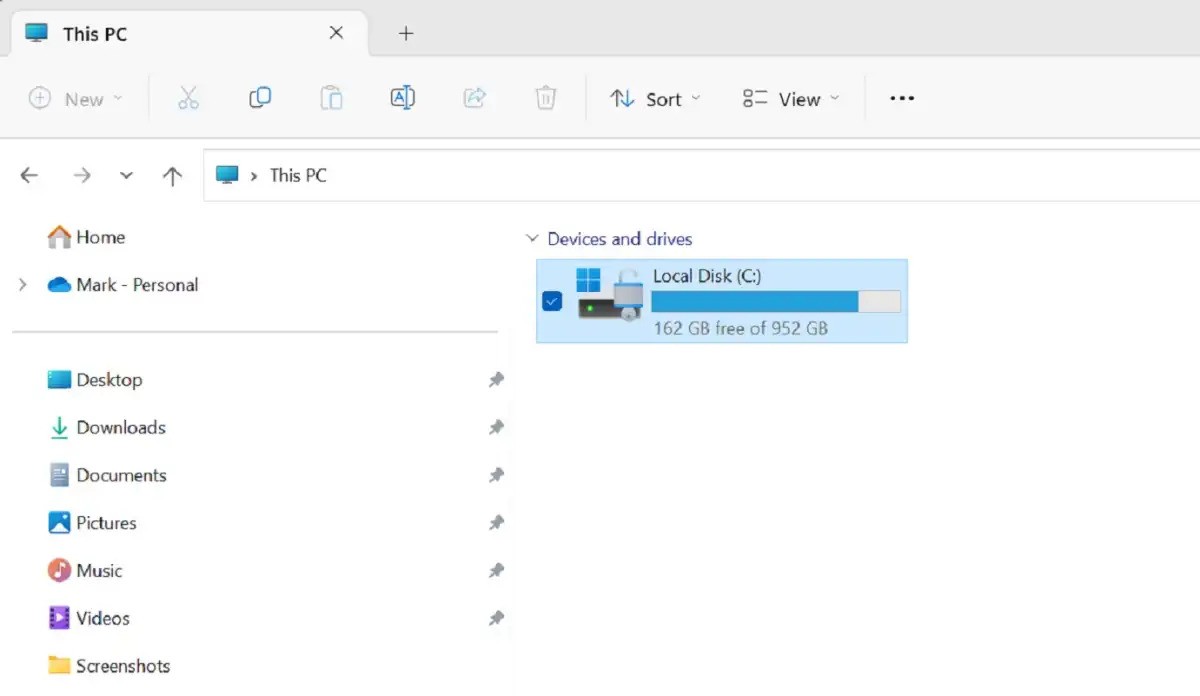The height and width of the screenshot is (696, 1200).
Task: Switch to the This PC tab
Action: click(x=93, y=33)
